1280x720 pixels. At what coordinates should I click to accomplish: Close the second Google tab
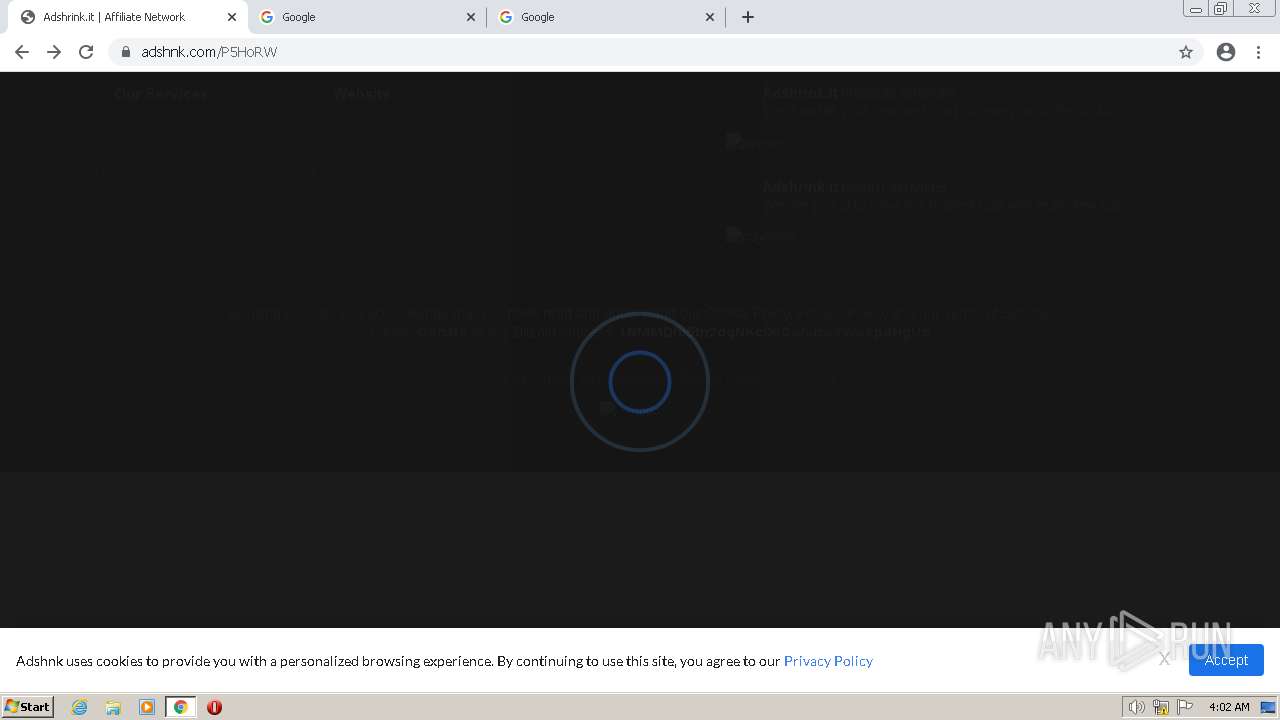click(710, 17)
